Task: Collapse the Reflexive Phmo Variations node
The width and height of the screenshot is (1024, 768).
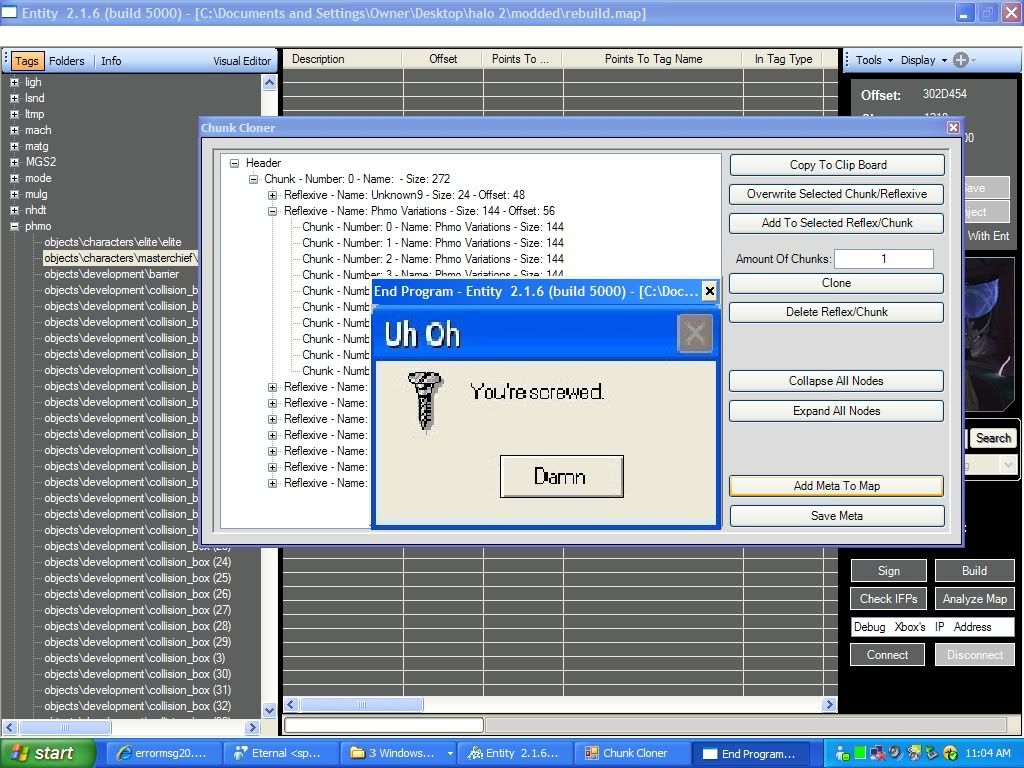Action: coord(272,211)
